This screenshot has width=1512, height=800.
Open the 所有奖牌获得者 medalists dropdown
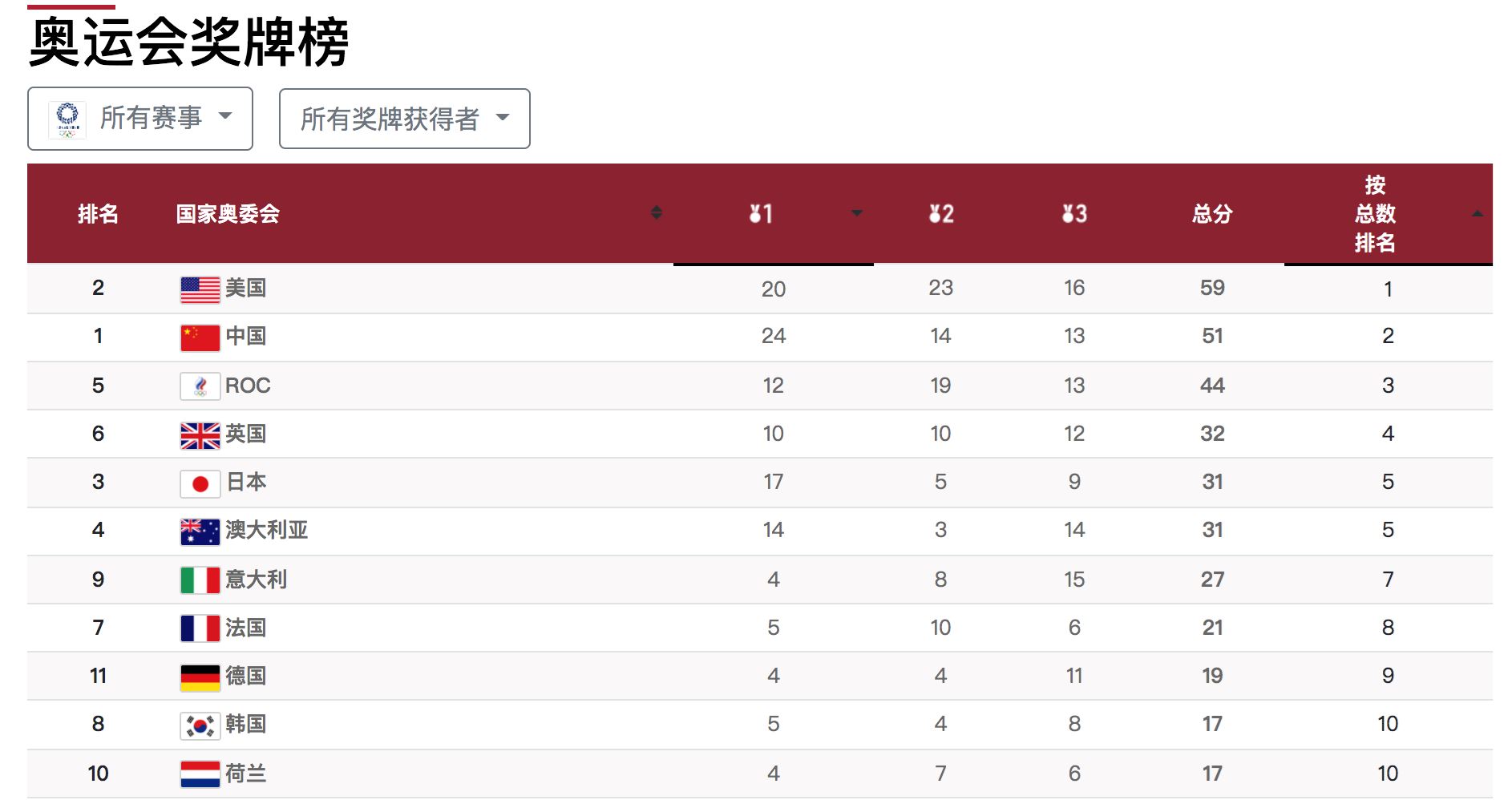click(x=404, y=119)
